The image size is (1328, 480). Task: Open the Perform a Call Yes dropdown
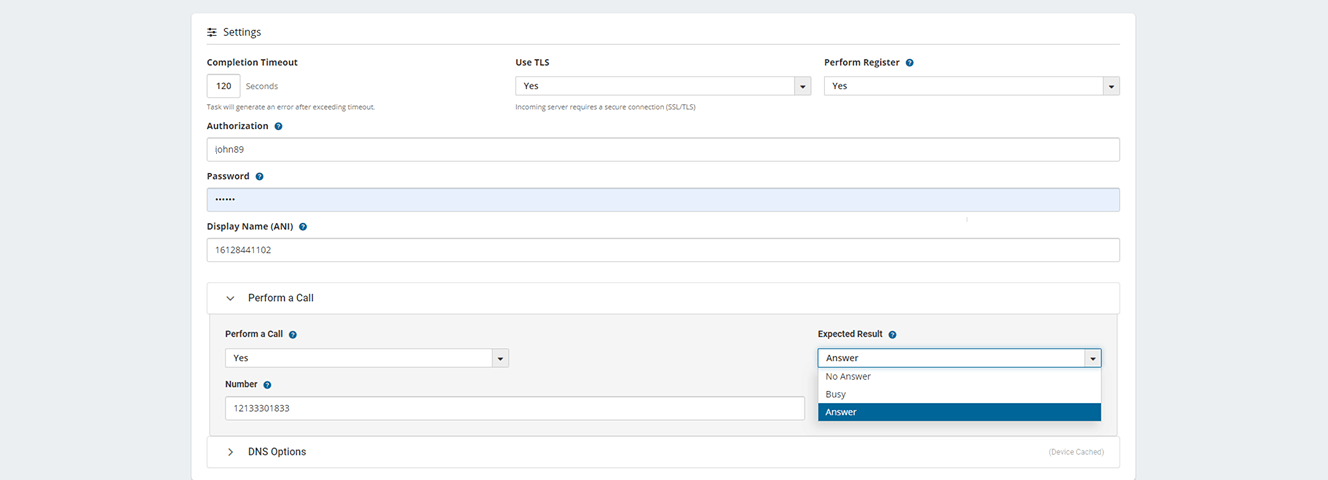click(x=367, y=358)
